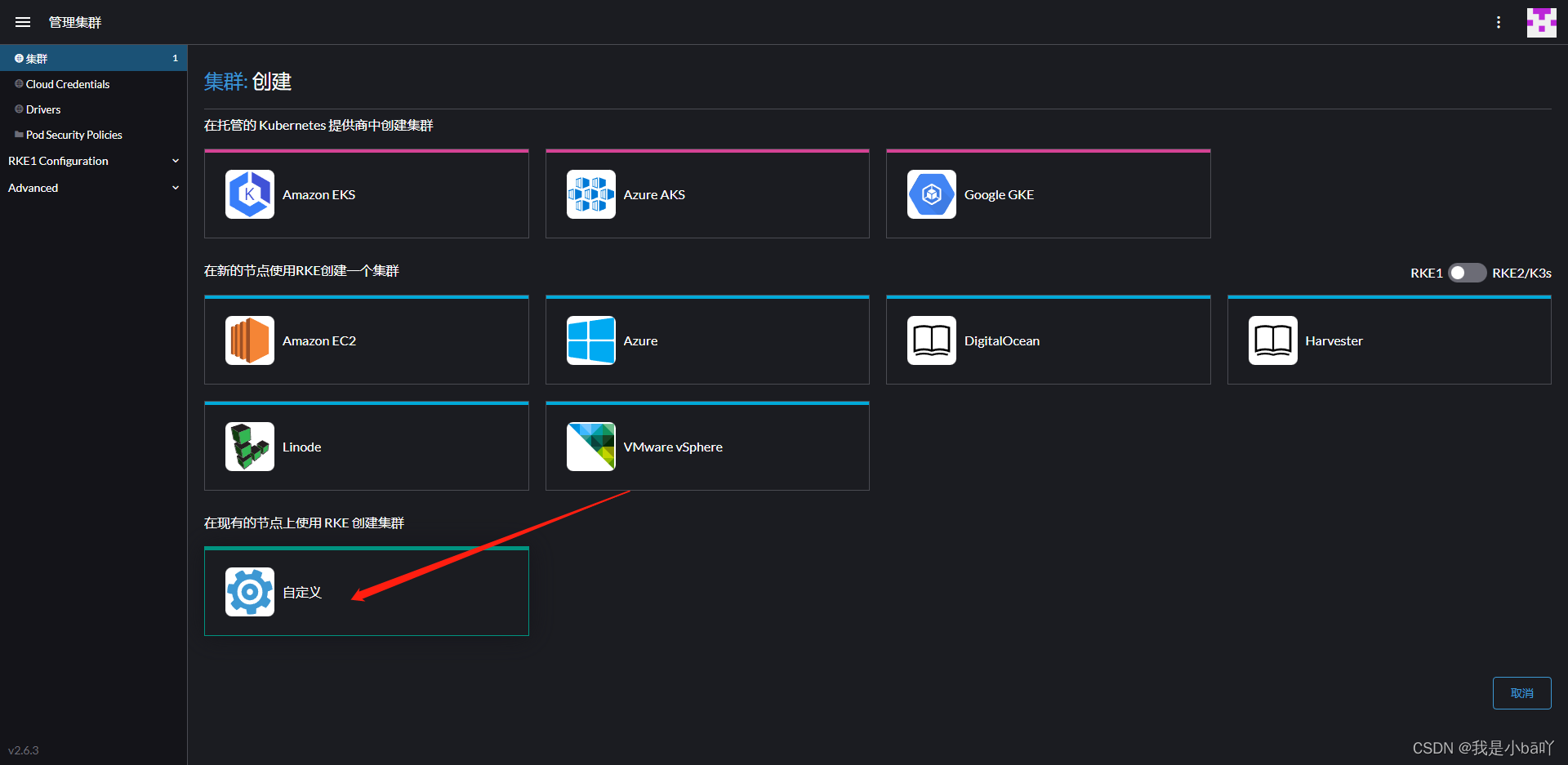The image size is (1568, 765).
Task: Click the folder icon beside Pod Security Policies
Action: point(19,134)
